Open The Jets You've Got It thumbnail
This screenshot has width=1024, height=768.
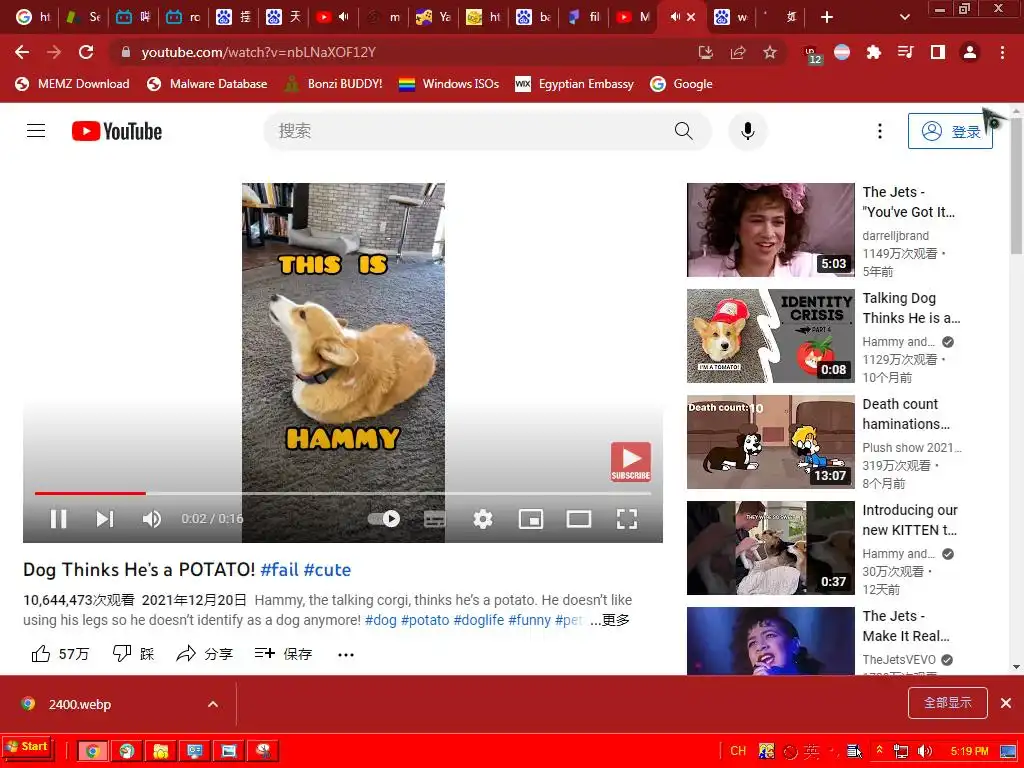(771, 230)
